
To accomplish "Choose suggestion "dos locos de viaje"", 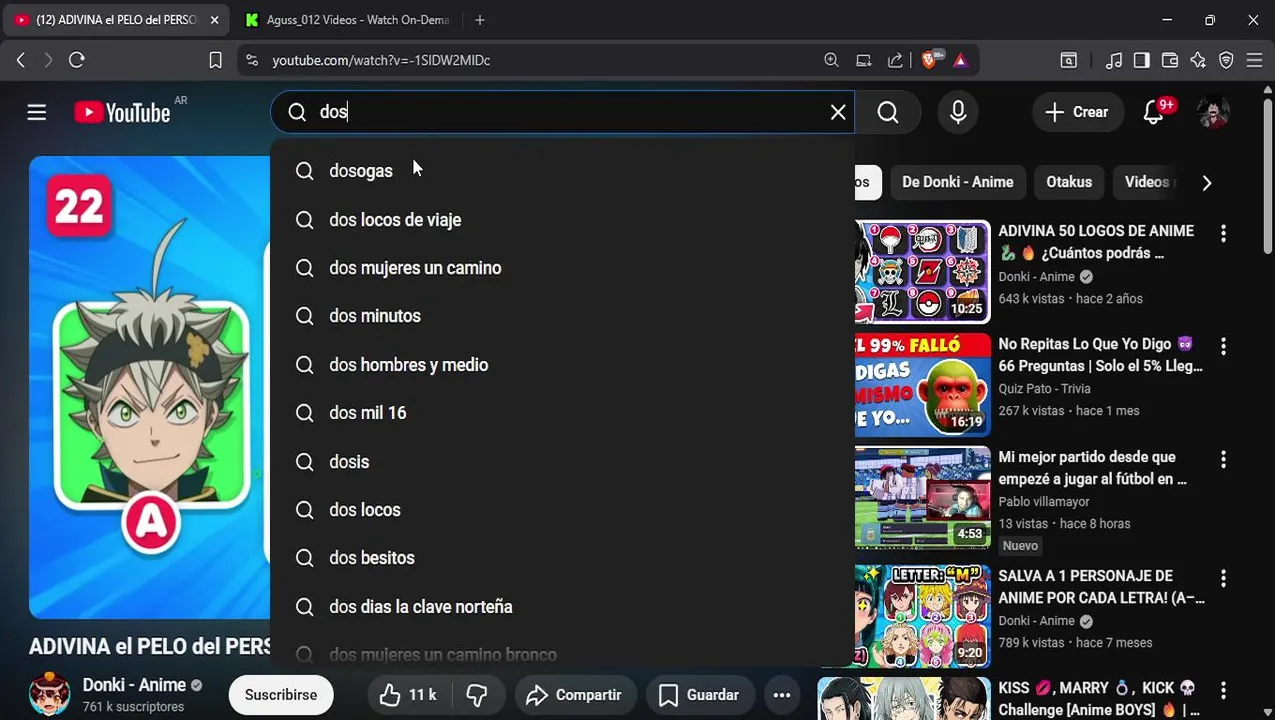I will point(562,220).
